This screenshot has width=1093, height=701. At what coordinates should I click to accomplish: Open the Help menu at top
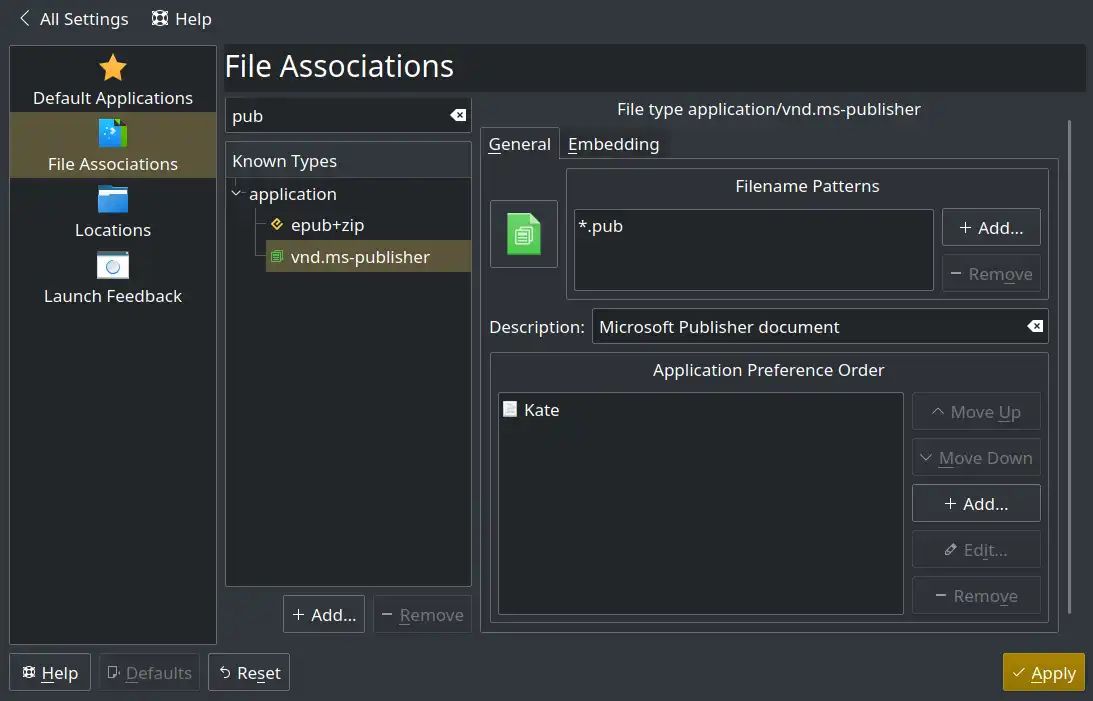point(182,19)
